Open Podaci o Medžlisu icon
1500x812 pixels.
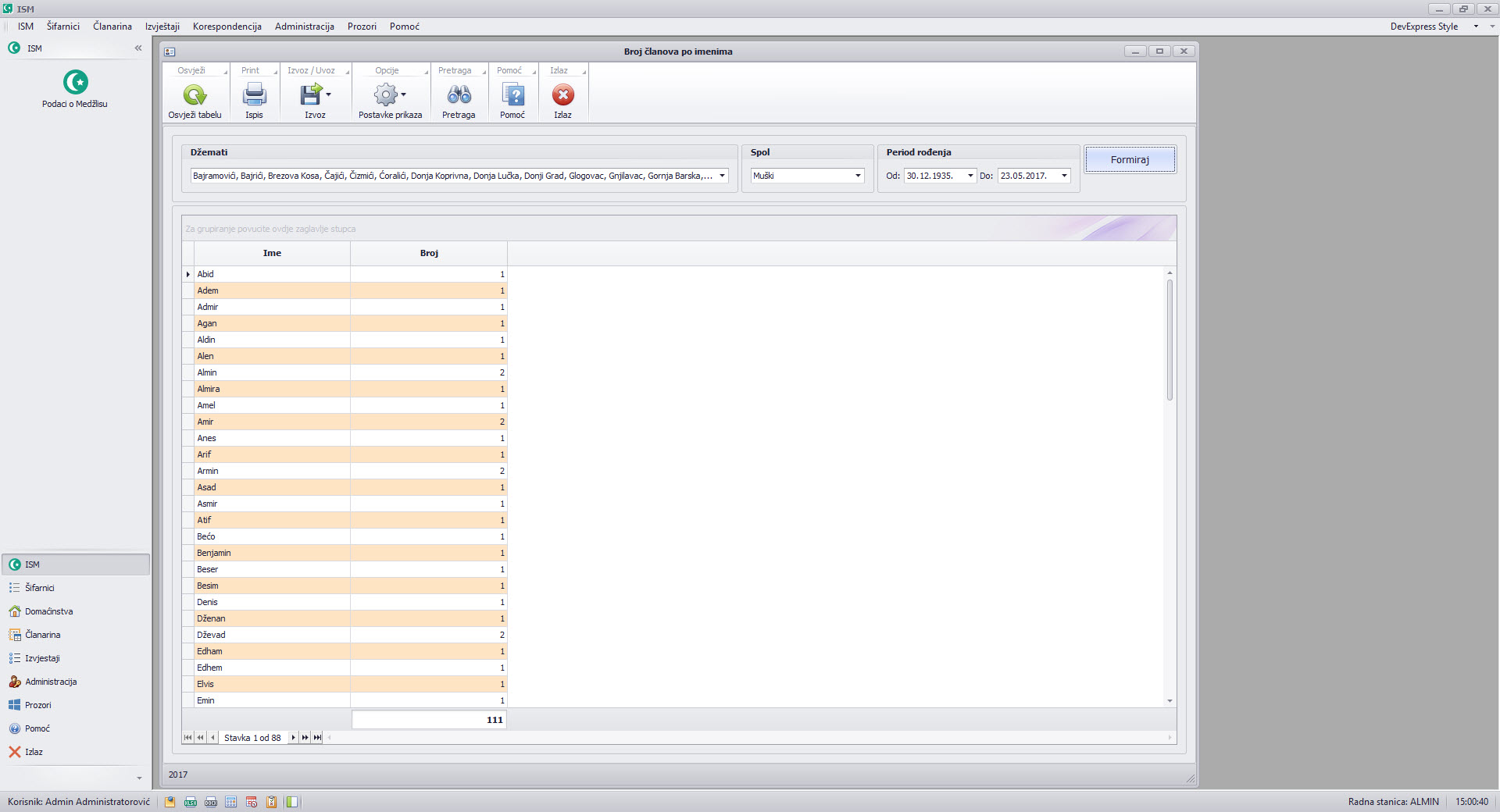pyautogui.click(x=75, y=83)
